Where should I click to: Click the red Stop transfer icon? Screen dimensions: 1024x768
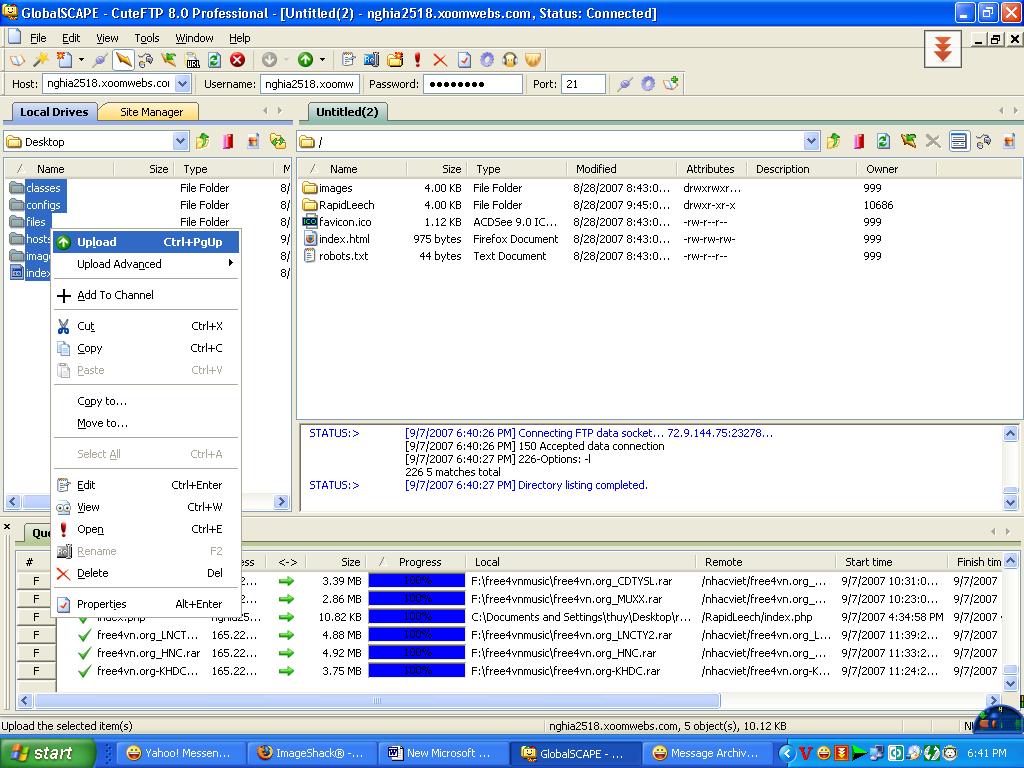click(x=238, y=60)
